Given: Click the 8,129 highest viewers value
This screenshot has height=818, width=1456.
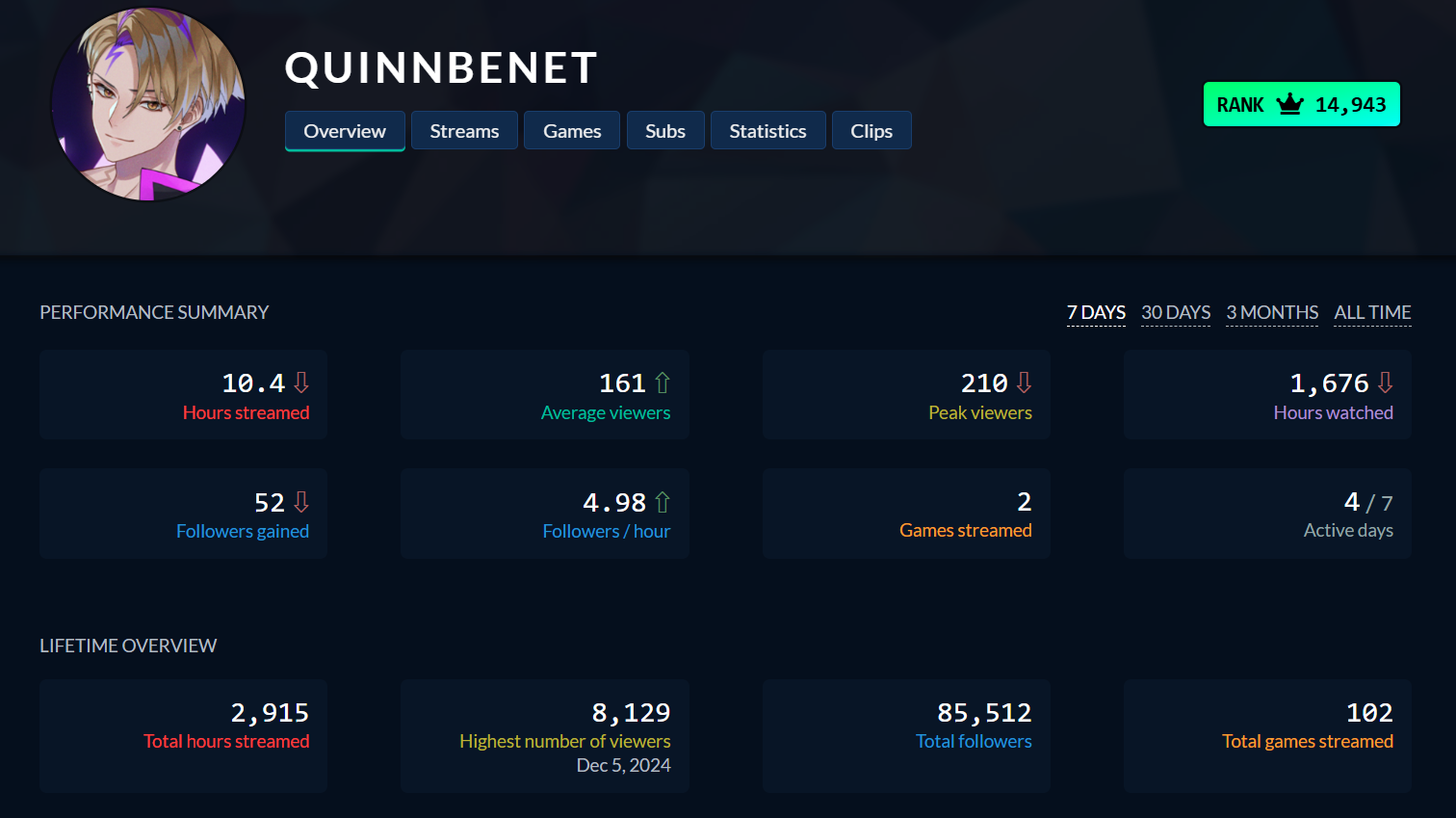Looking at the screenshot, I should [x=631, y=713].
